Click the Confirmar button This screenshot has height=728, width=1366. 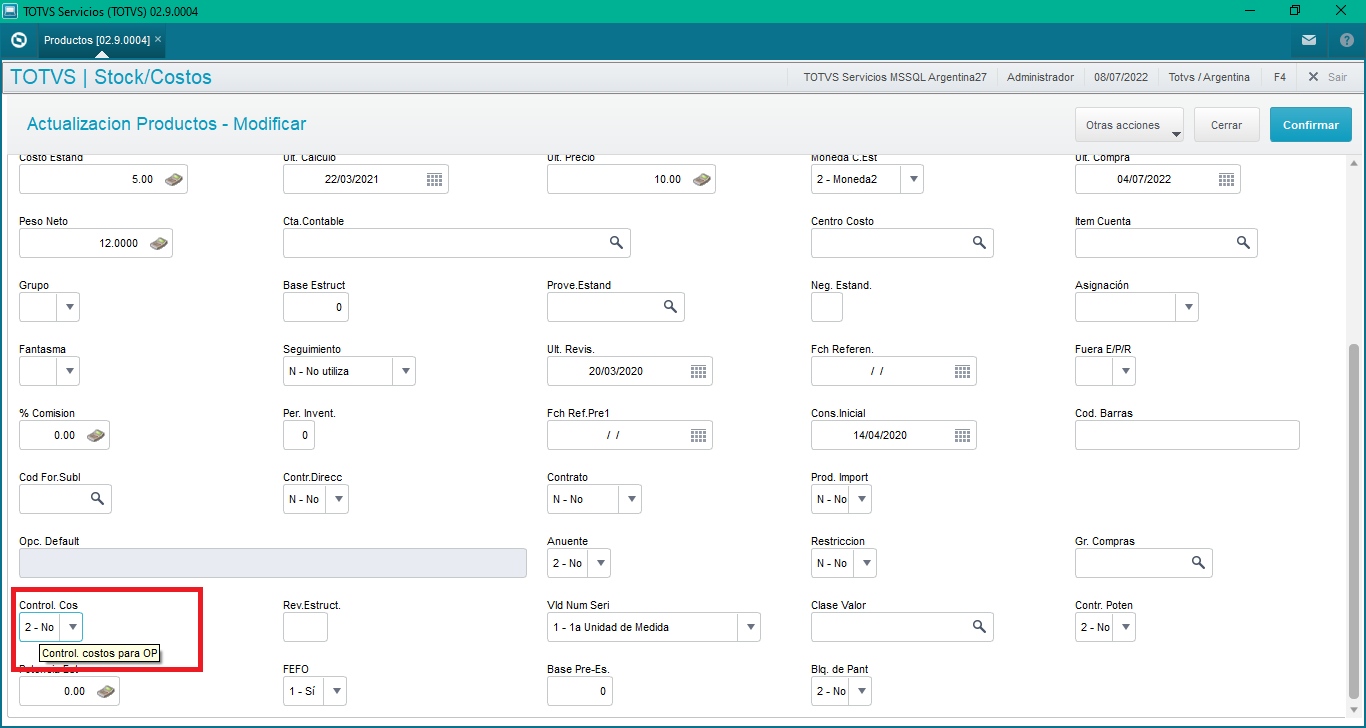[x=1310, y=124]
